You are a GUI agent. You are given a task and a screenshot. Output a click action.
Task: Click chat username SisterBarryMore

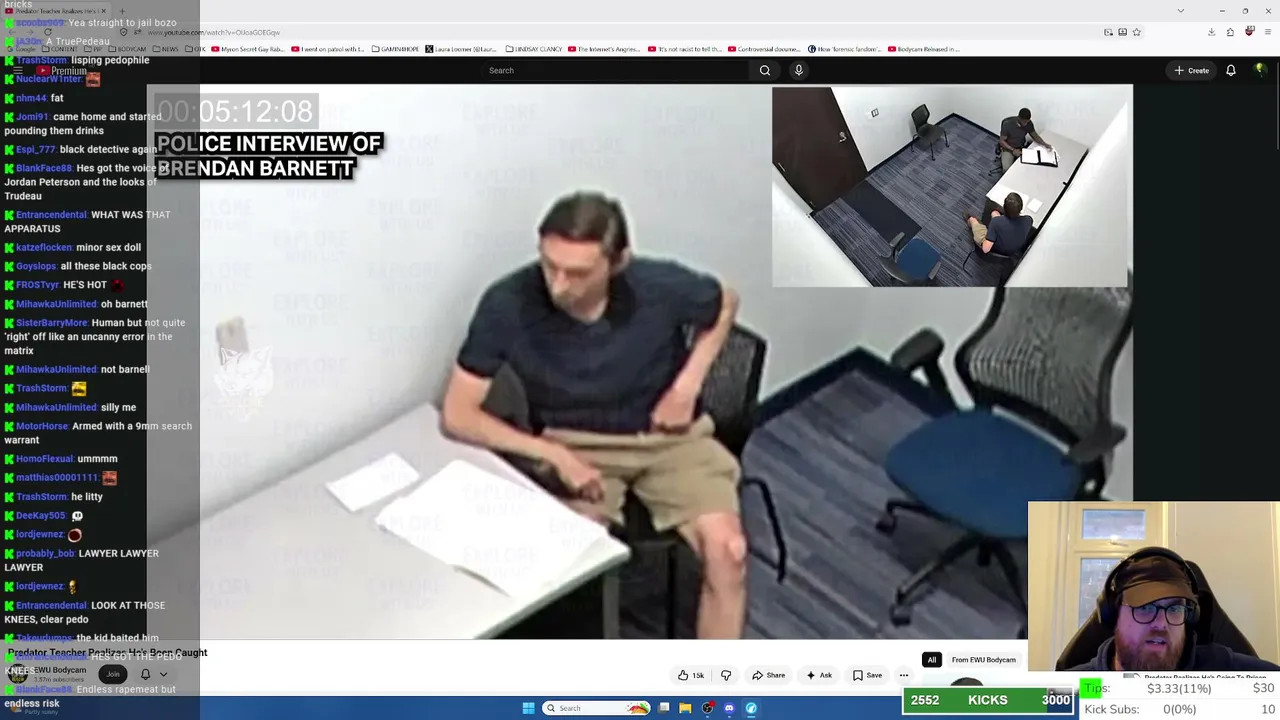(51, 323)
